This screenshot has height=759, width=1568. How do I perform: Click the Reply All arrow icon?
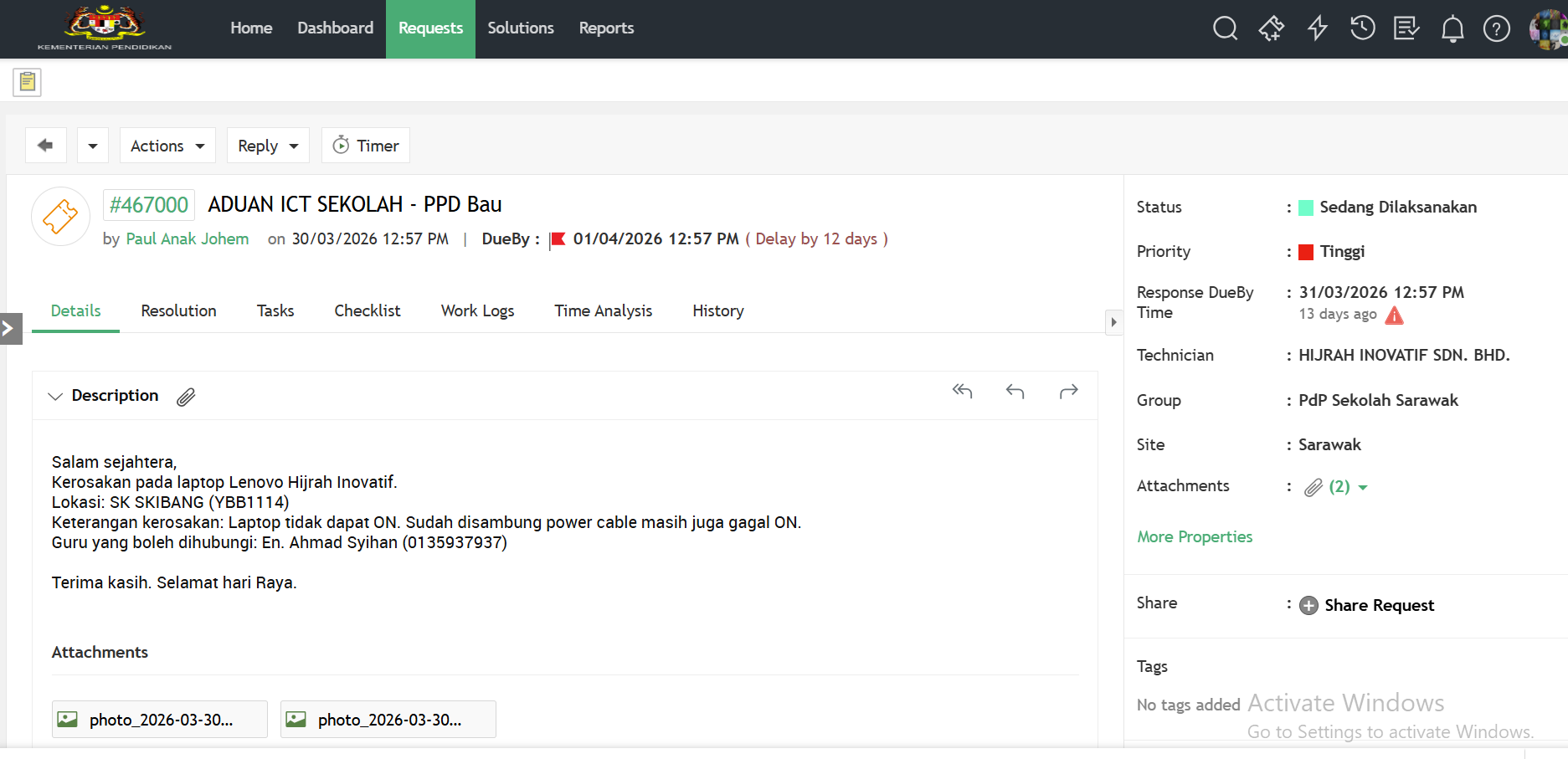962,391
